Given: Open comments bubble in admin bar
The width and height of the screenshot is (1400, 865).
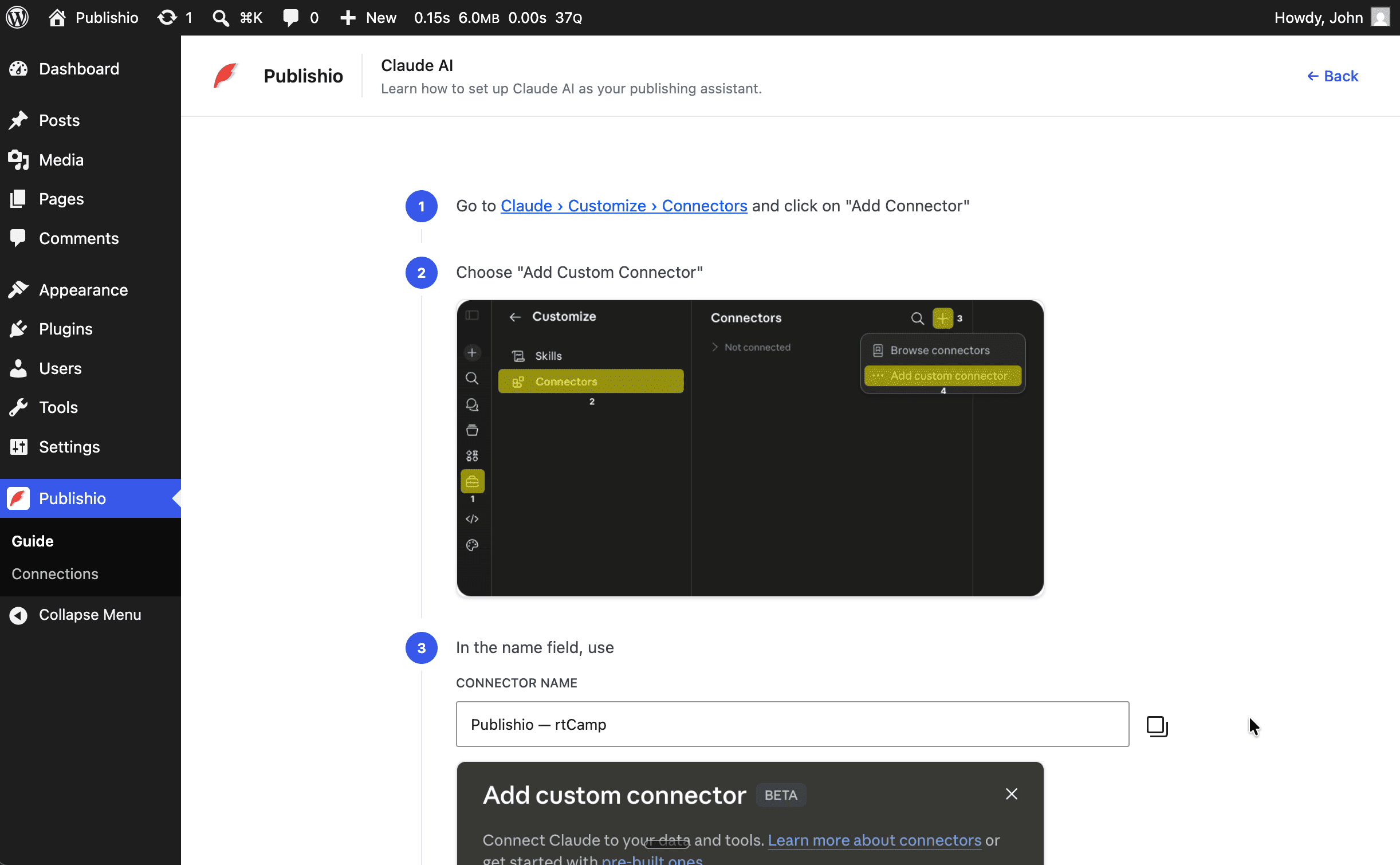Looking at the screenshot, I should coord(300,18).
